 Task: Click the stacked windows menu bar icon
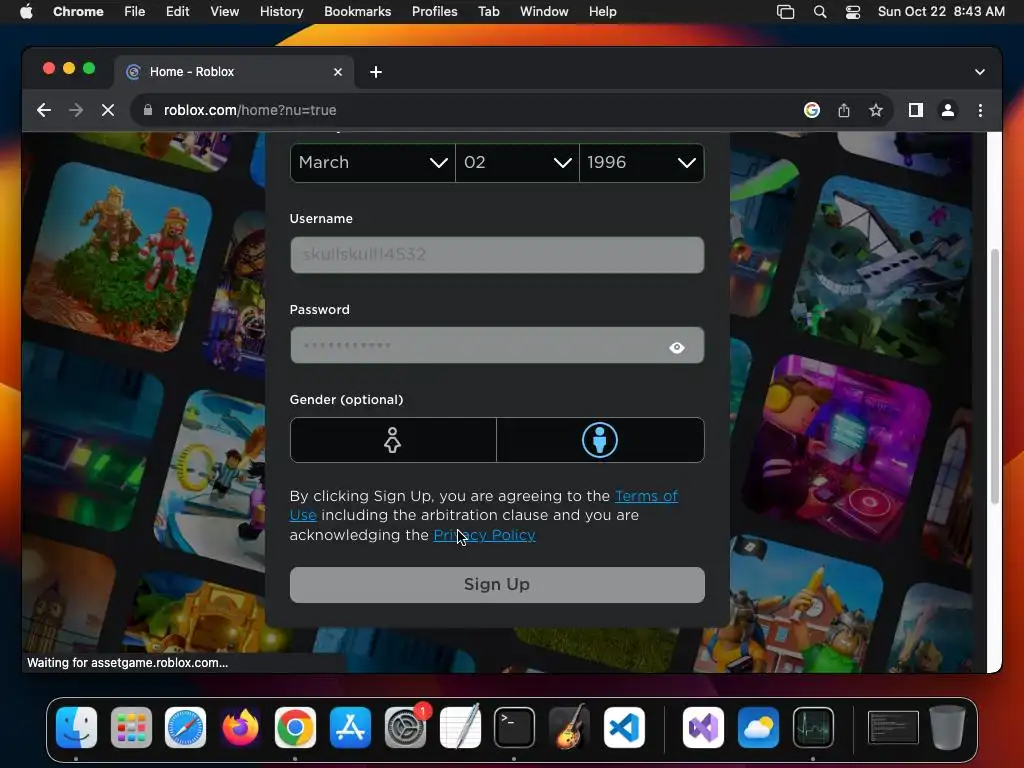pyautogui.click(x=786, y=12)
